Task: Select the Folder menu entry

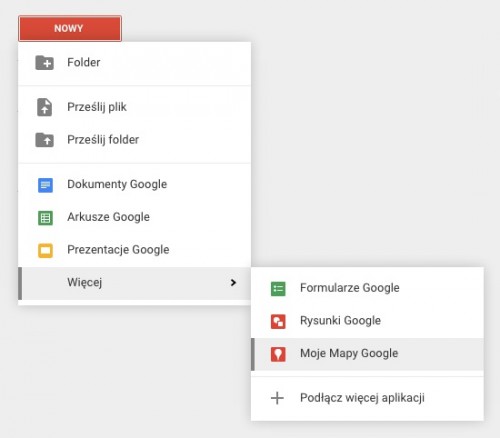Action: tap(134, 63)
